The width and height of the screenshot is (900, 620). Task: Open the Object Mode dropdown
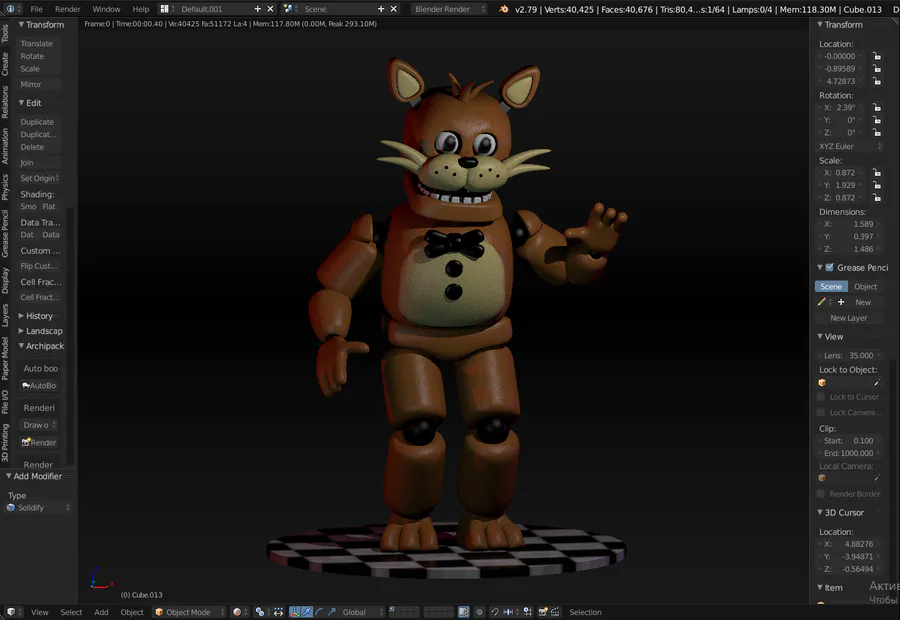190,612
